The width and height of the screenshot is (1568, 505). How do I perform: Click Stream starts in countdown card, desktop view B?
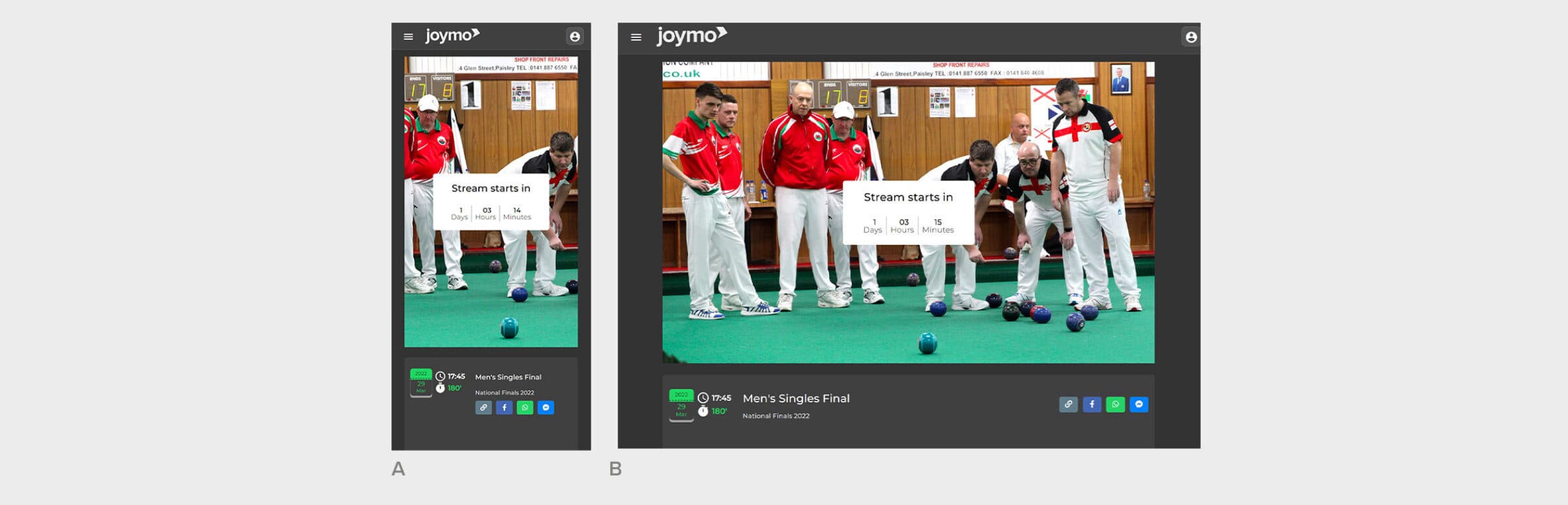(x=907, y=213)
